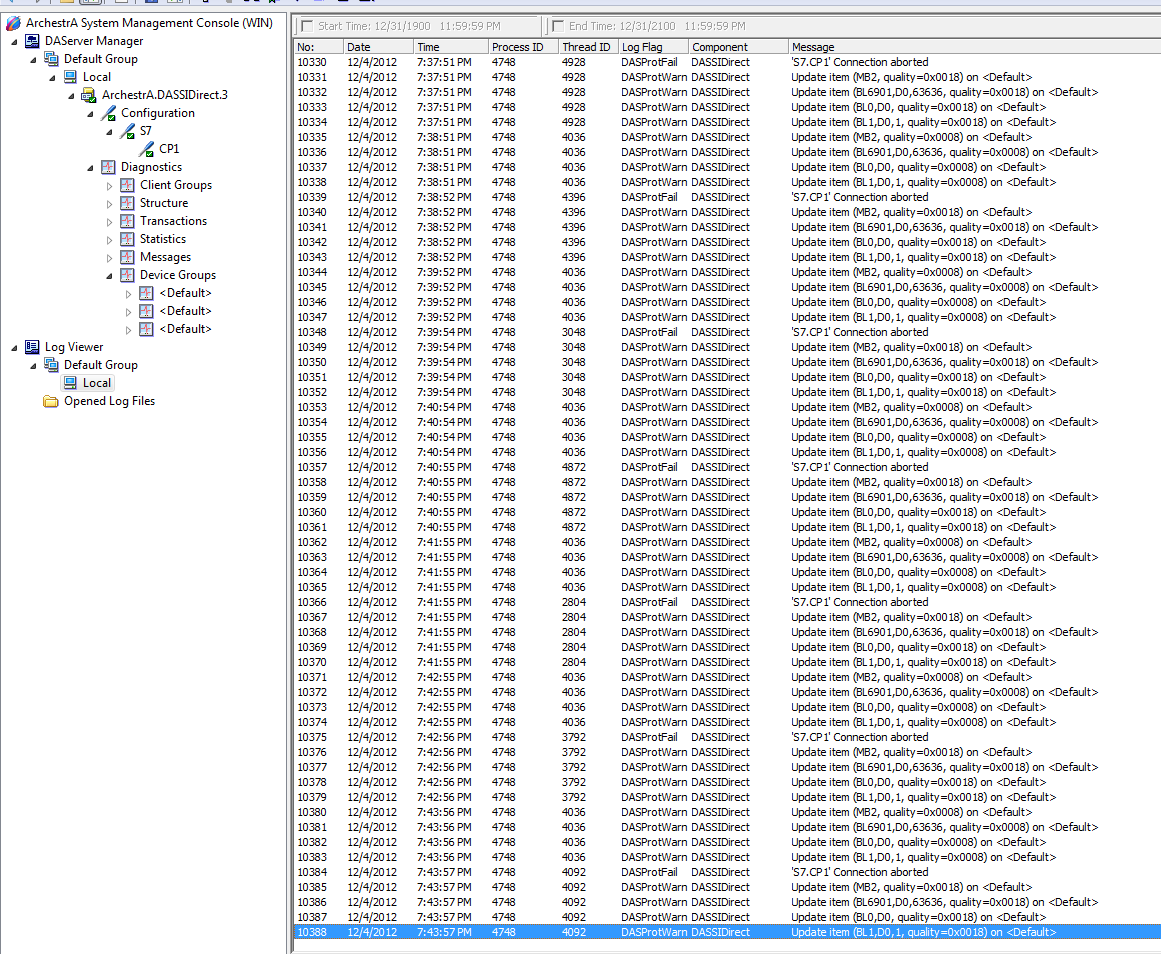Open the Opened Log Files folder icon
Screen dimensions: 1161x954
[51, 401]
